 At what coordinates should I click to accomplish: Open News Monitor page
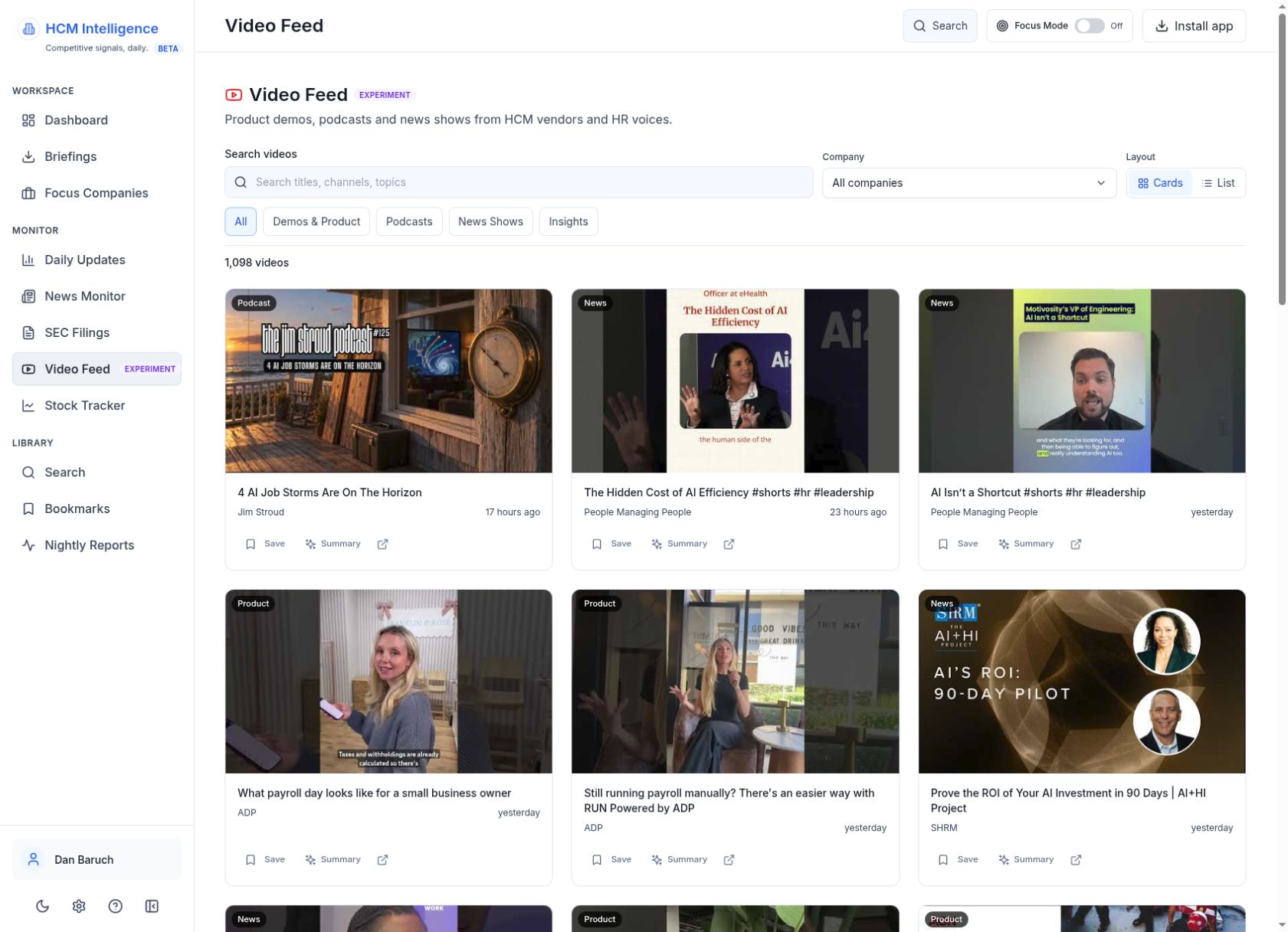pyautogui.click(x=97, y=296)
